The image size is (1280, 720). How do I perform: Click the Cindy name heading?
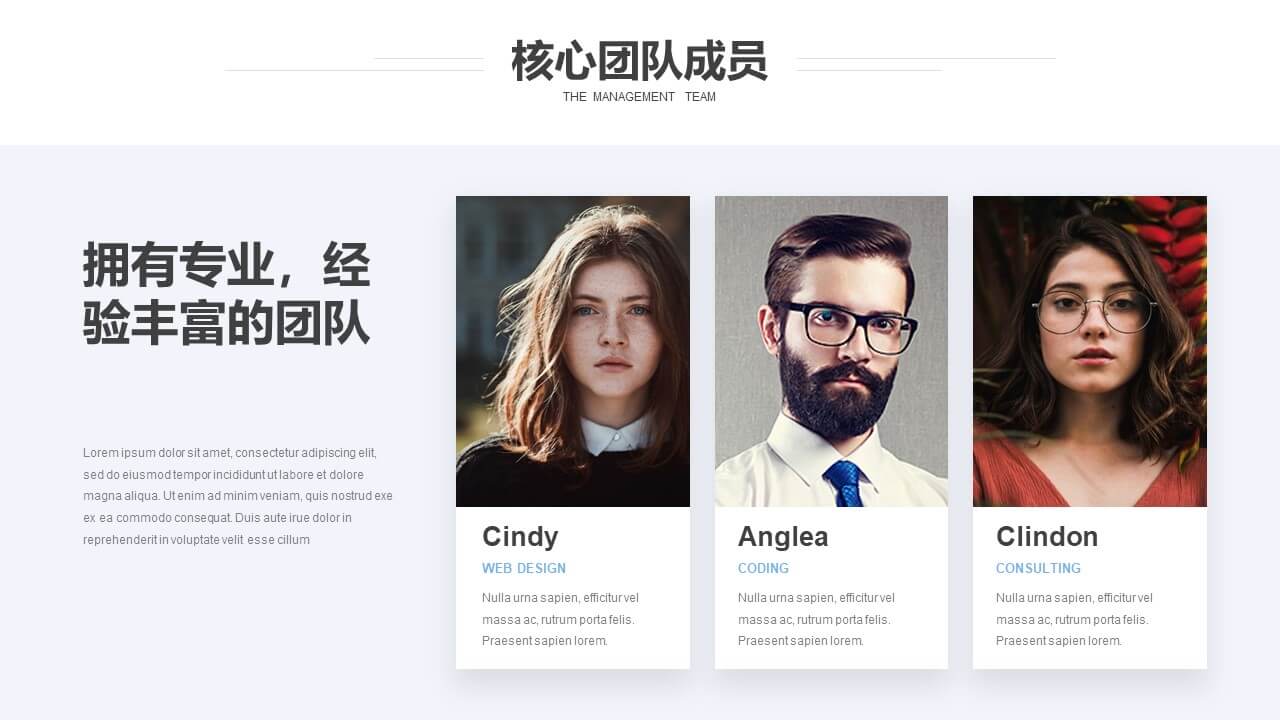(520, 537)
